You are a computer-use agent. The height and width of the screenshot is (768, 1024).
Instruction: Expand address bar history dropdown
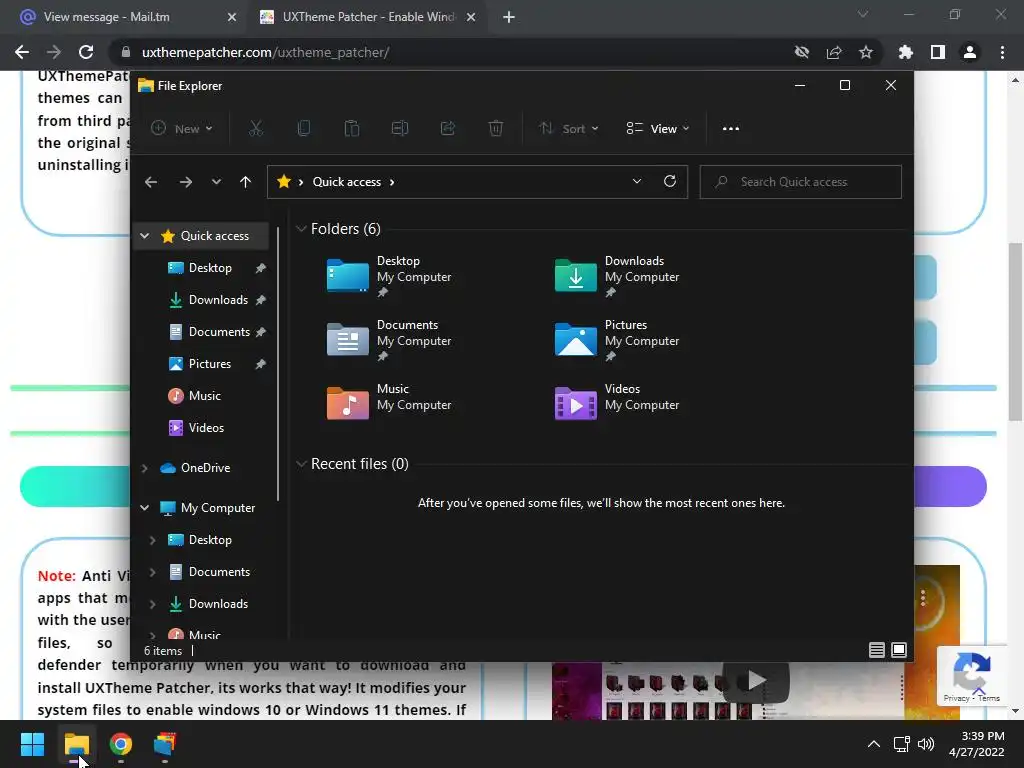637,182
